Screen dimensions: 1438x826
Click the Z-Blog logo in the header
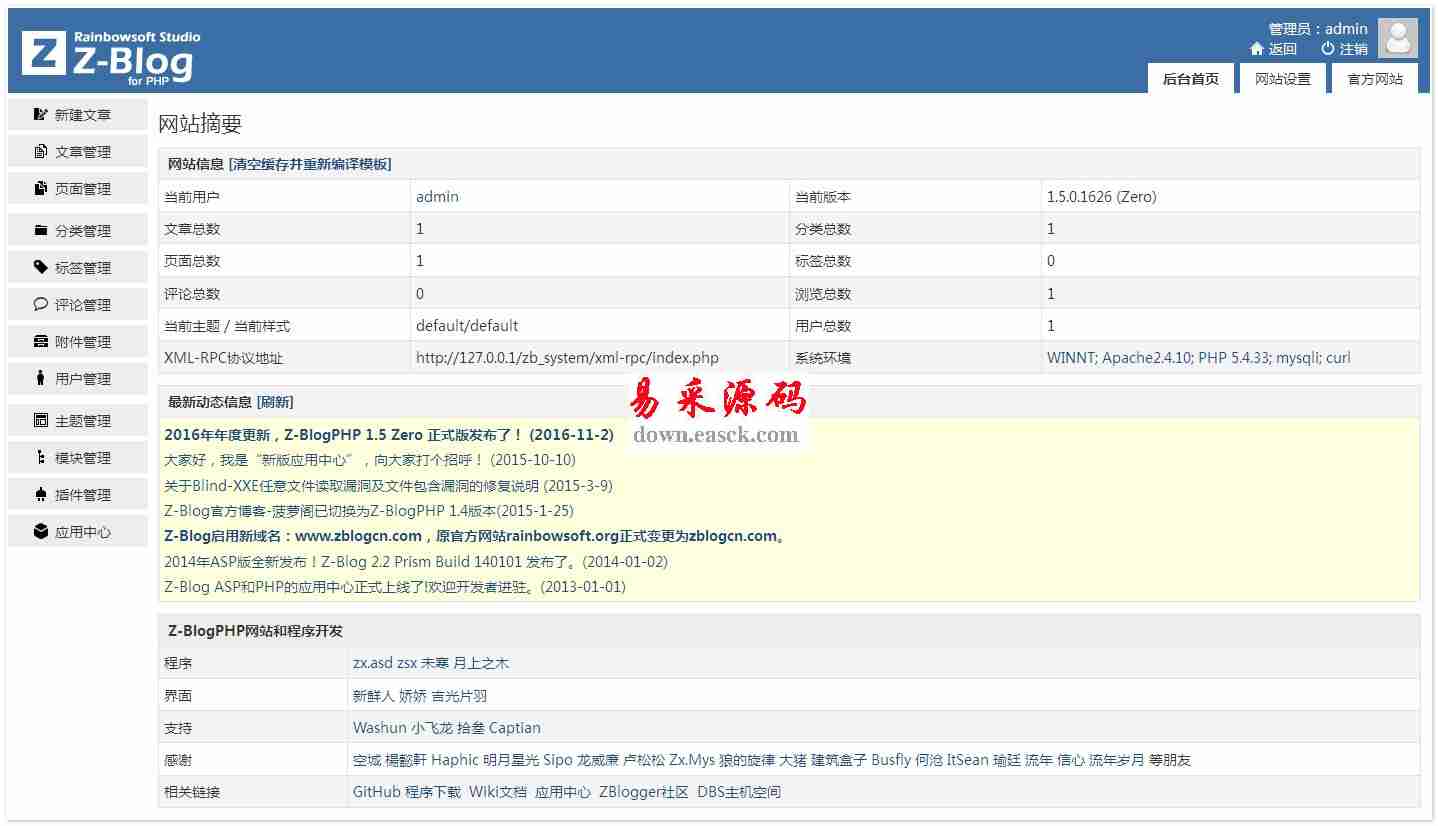pos(111,56)
